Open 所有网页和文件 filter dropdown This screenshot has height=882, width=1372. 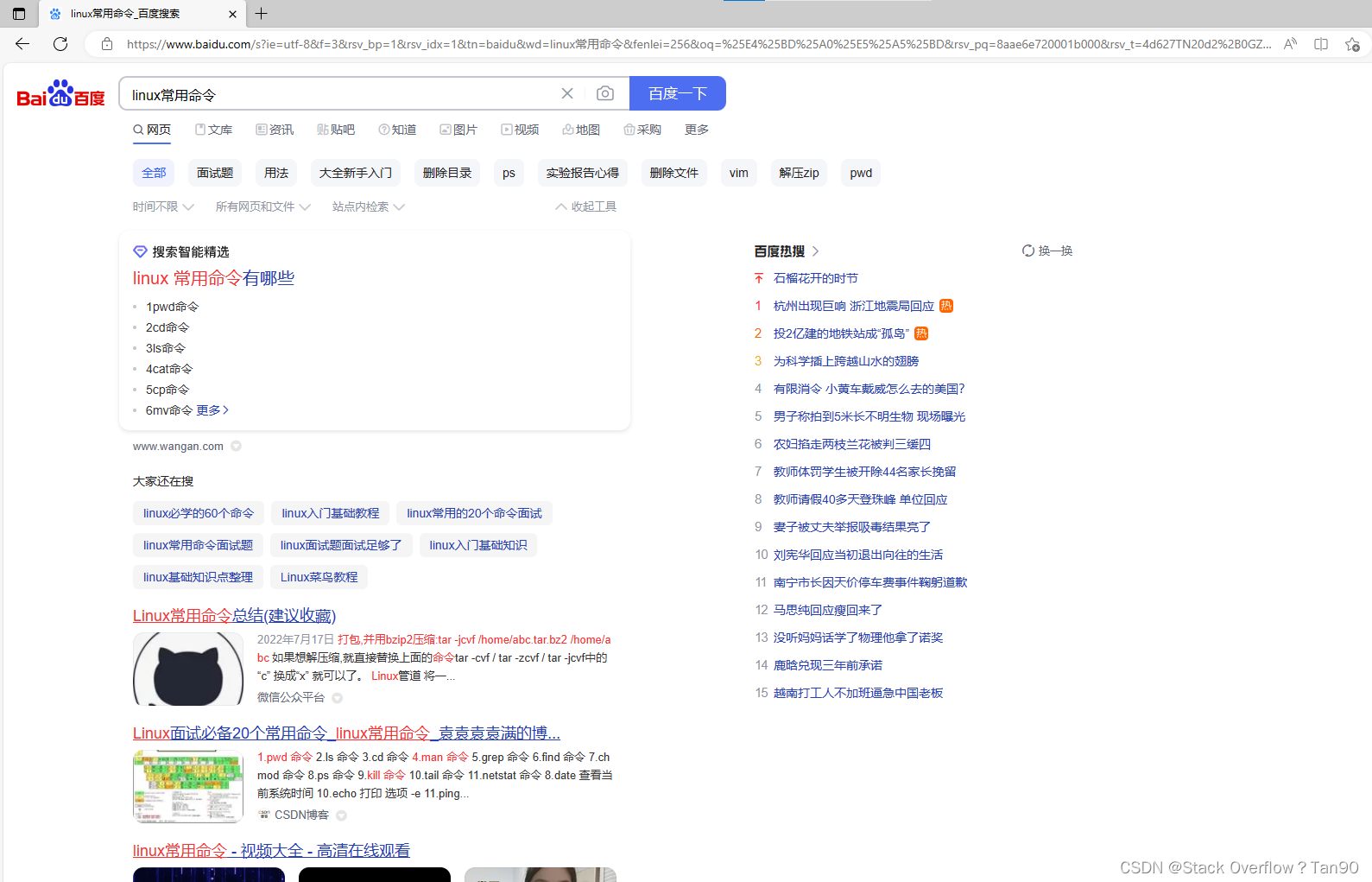click(262, 206)
